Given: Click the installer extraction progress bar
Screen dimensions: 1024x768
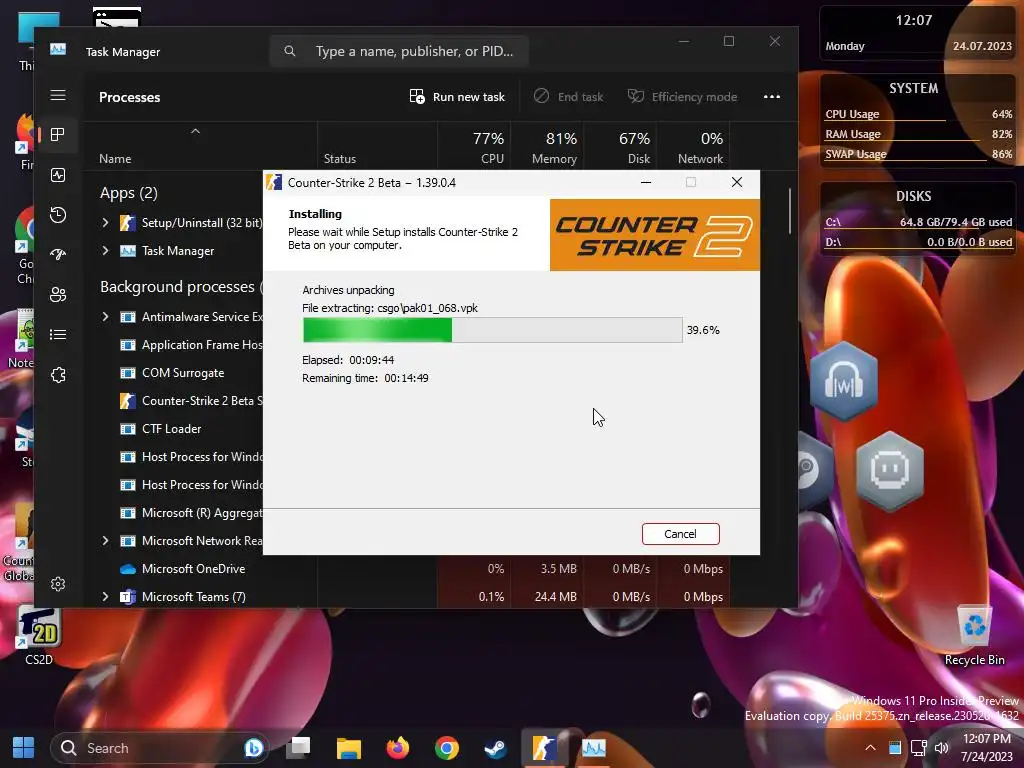Looking at the screenshot, I should tap(492, 330).
